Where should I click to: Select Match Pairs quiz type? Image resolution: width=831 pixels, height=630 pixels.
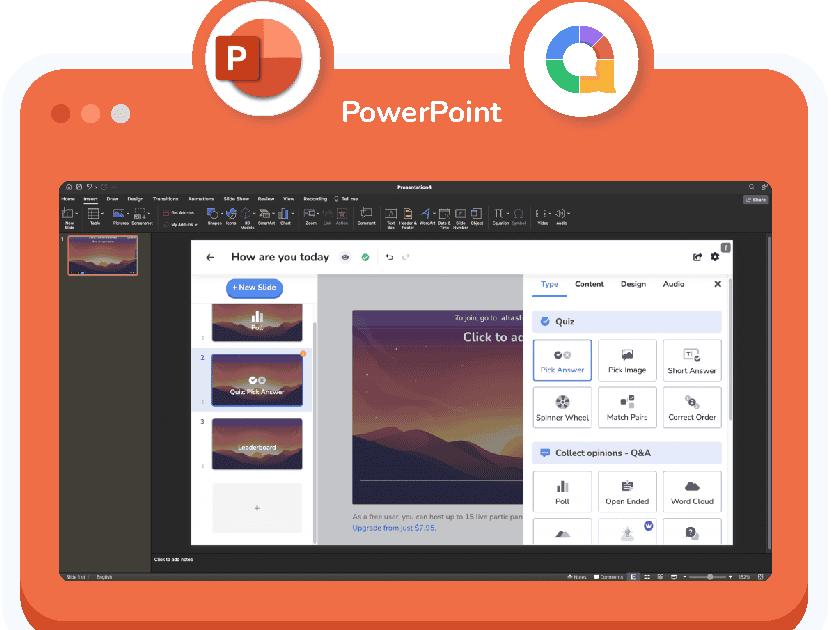click(x=627, y=407)
